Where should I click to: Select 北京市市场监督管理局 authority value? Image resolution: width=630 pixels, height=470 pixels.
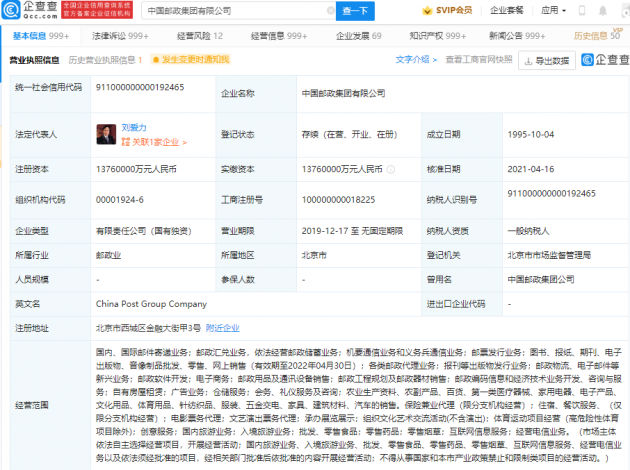549,255
